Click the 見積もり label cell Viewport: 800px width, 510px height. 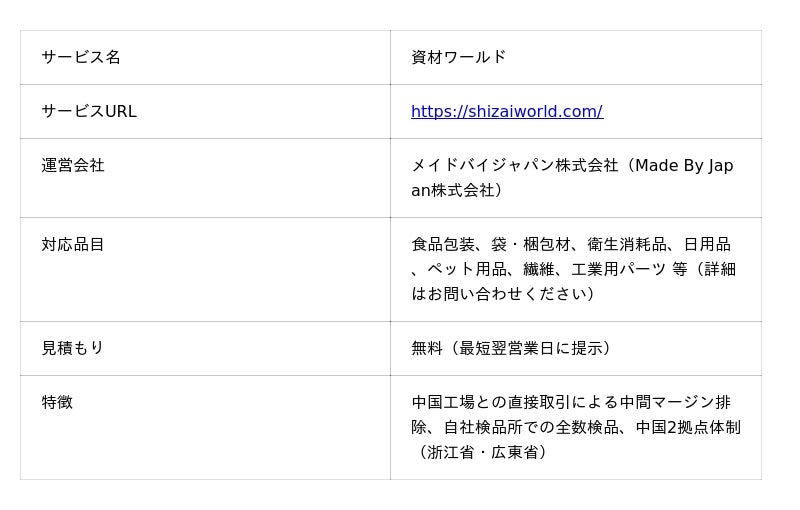tap(73, 348)
